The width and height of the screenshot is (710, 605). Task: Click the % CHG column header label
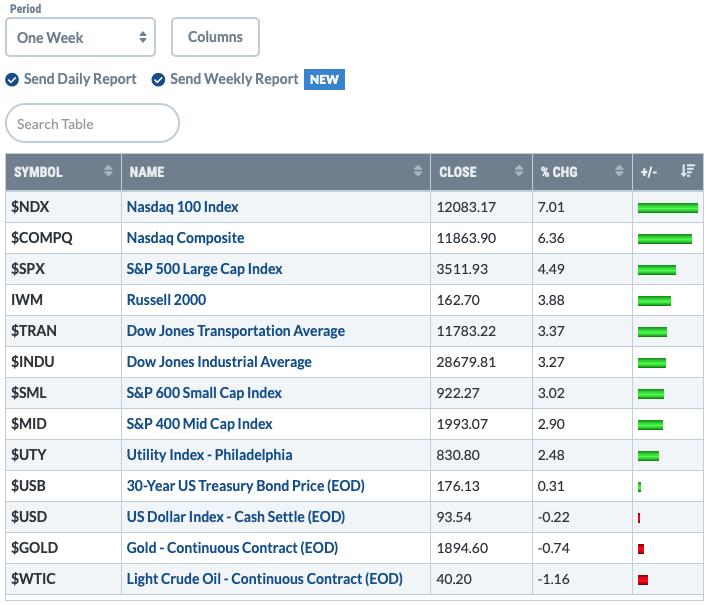click(x=559, y=172)
